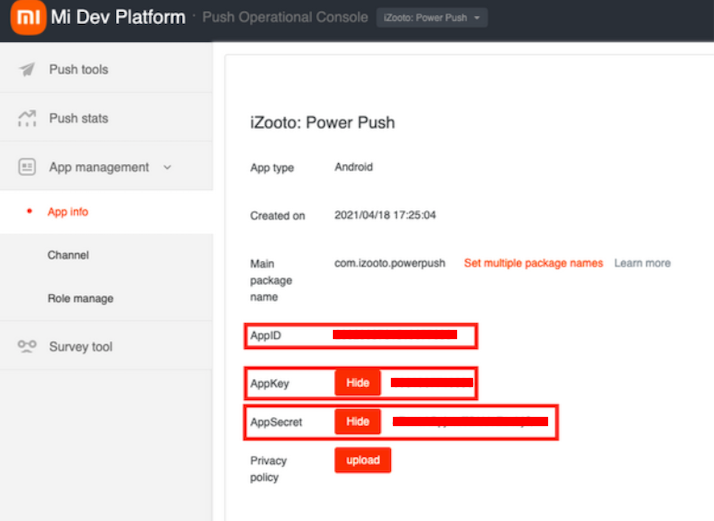
Task: Click Set multiple package names link
Action: pyautogui.click(x=533, y=263)
